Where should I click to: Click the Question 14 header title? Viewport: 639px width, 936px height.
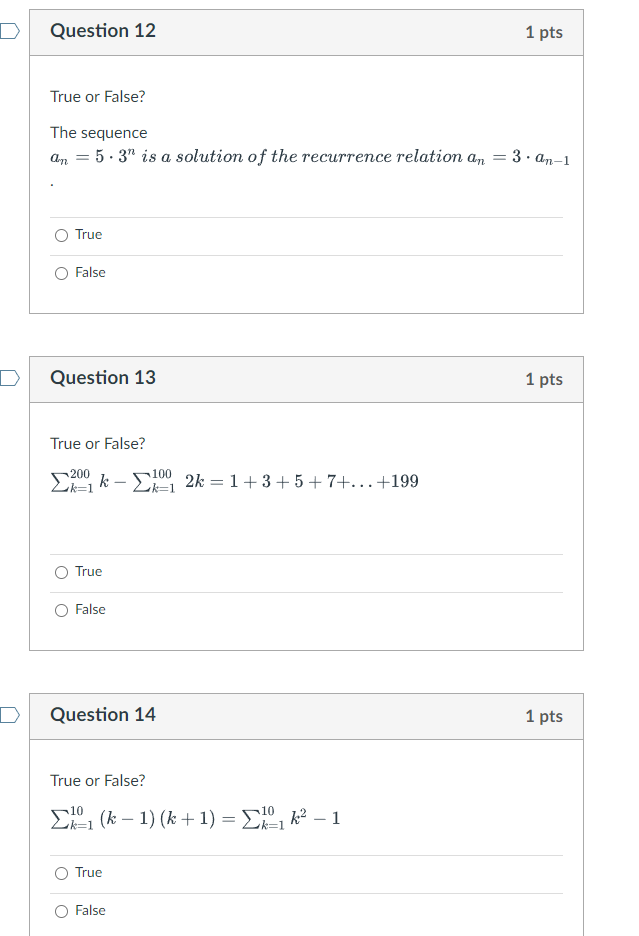(x=103, y=715)
